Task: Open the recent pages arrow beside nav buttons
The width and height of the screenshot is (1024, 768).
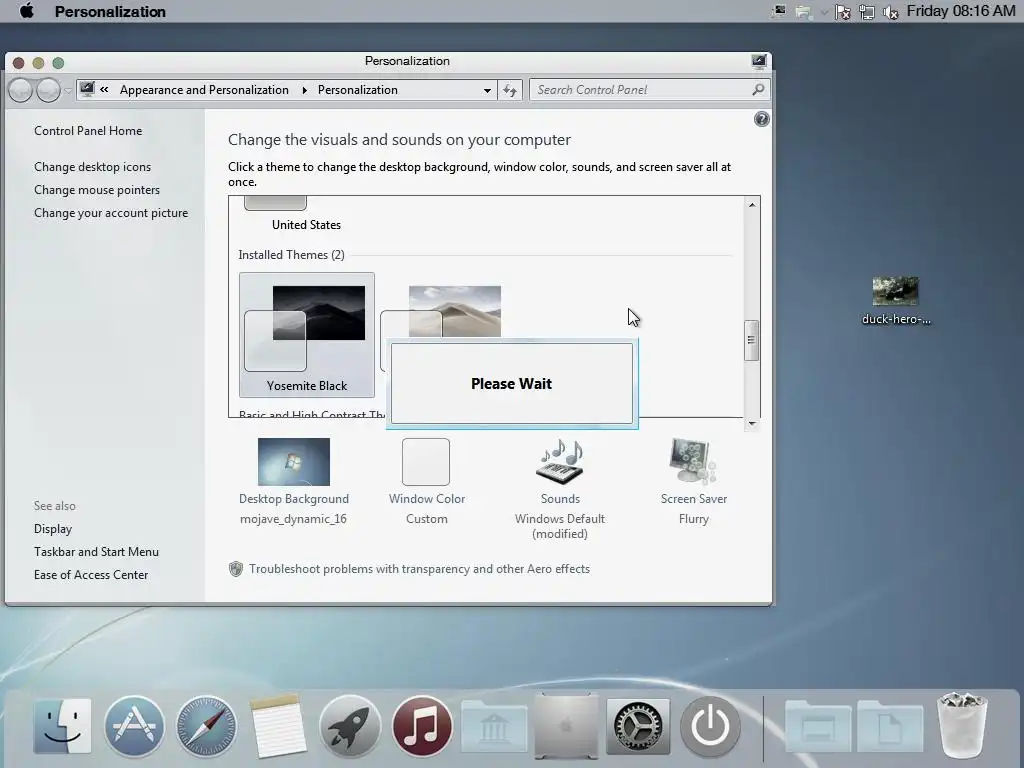Action: pyautogui.click(x=67, y=91)
